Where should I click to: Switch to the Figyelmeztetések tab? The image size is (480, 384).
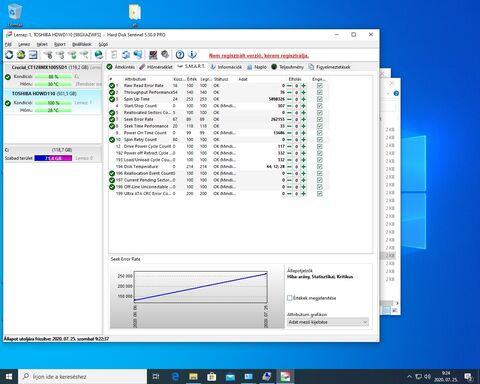[x=329, y=67]
